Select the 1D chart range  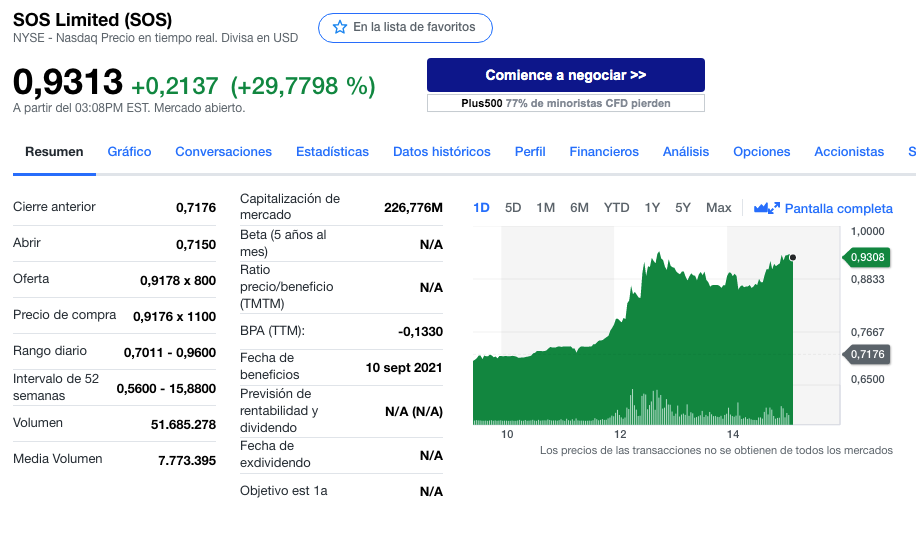[481, 208]
